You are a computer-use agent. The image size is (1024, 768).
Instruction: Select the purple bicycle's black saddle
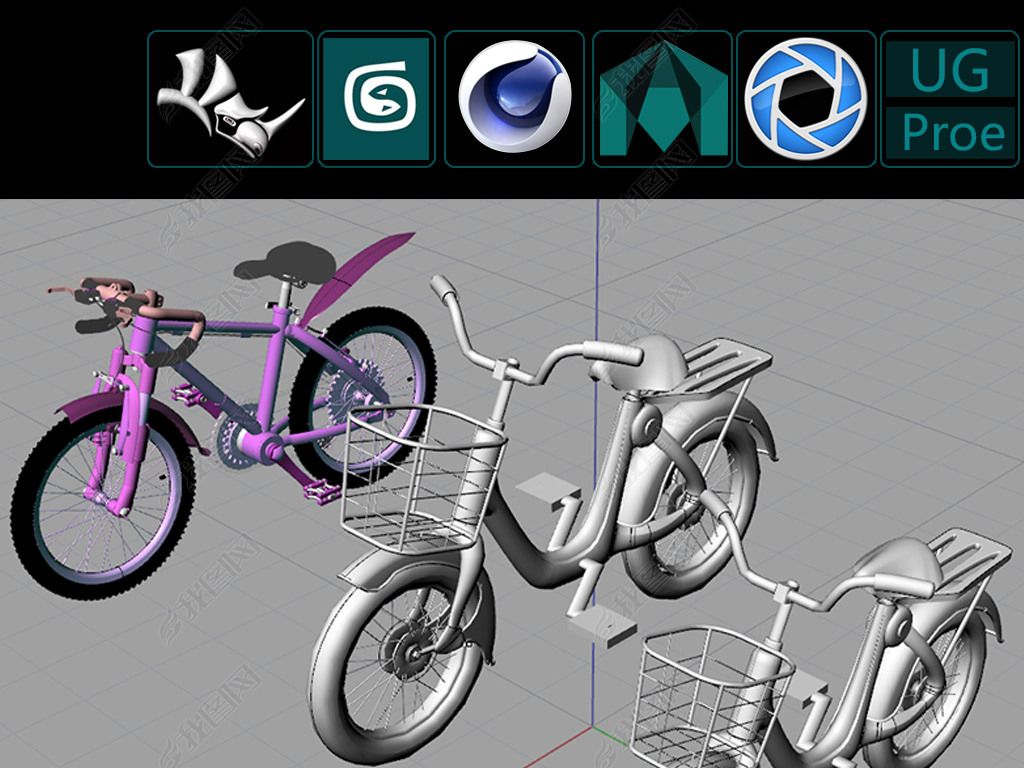point(285,262)
